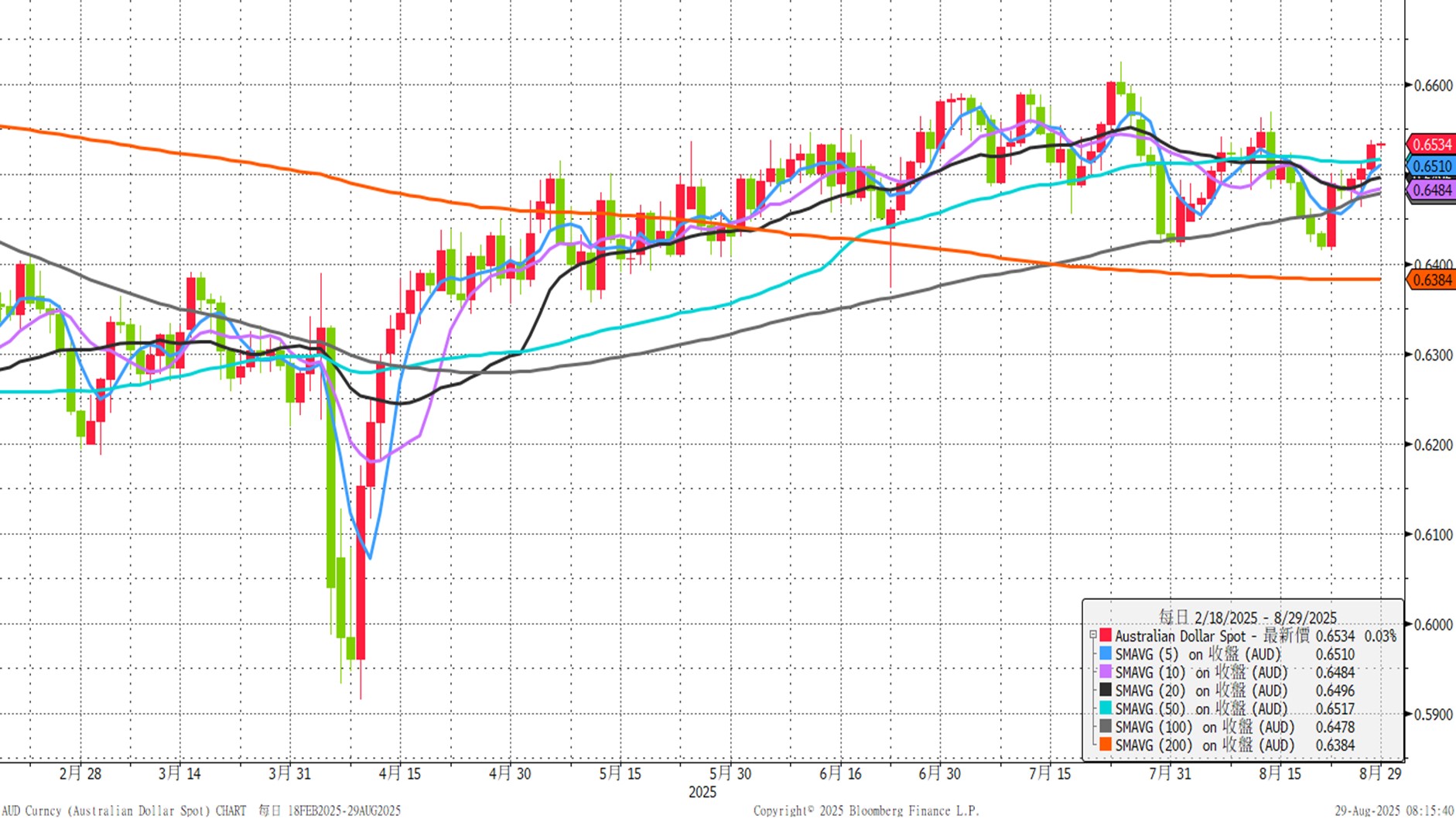Screen dimensions: 1456x819
Task: Click the 6月 30 date axis label
Action: tap(940, 773)
